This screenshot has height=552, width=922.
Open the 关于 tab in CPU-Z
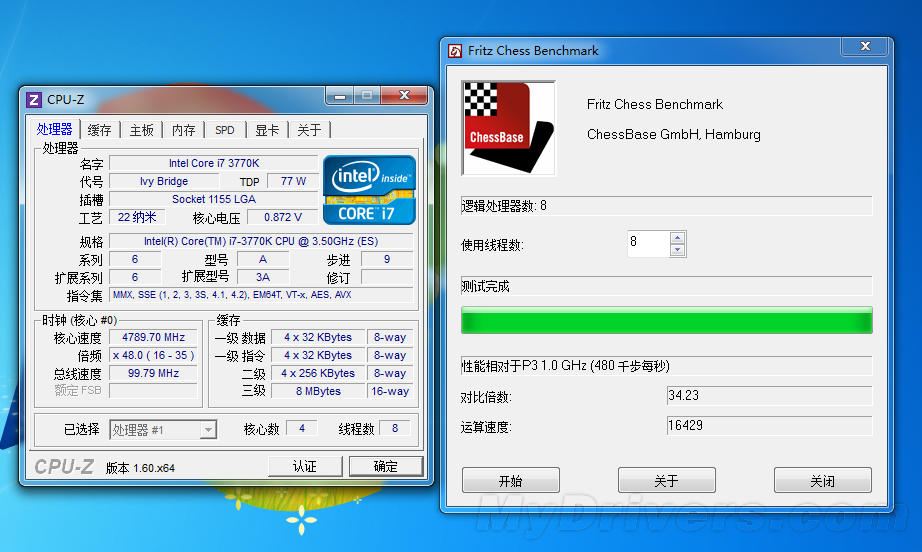pos(309,130)
